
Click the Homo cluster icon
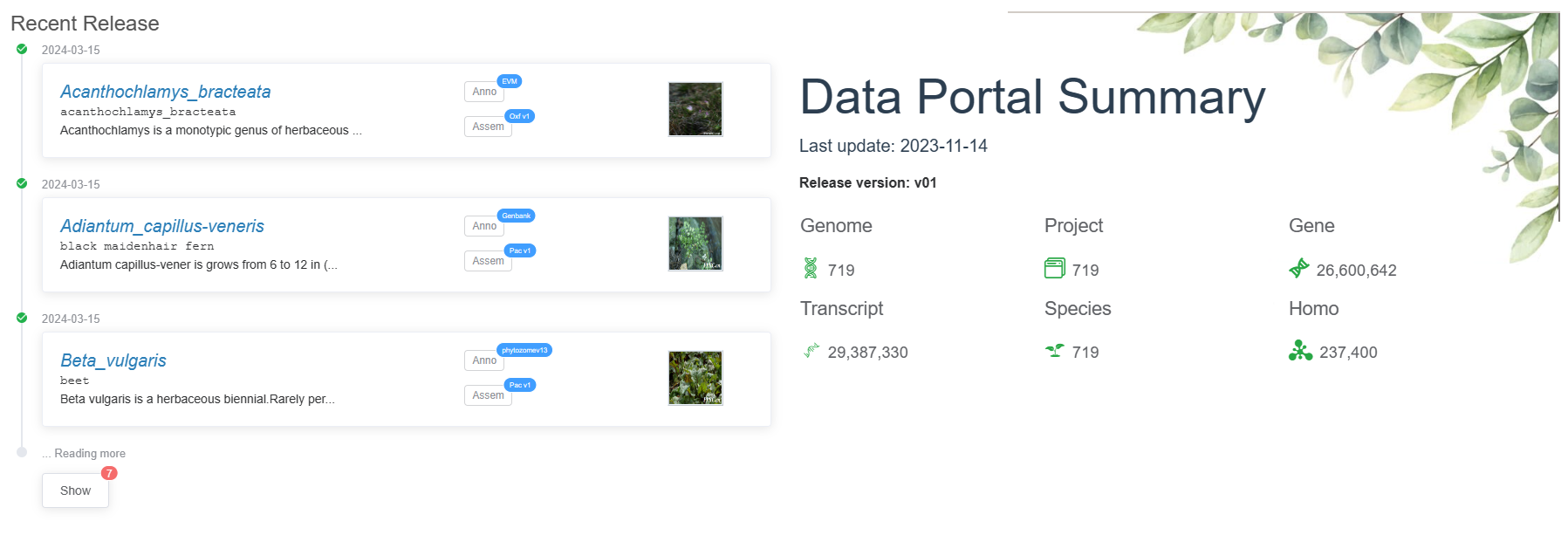(1300, 351)
